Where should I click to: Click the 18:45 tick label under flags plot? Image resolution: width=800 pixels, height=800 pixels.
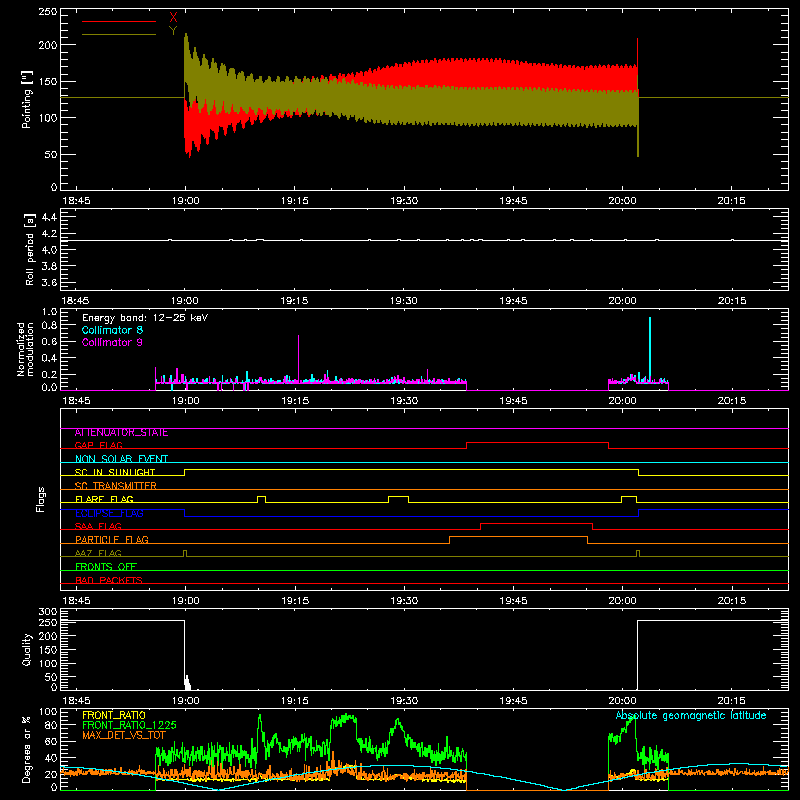pyautogui.click(x=76, y=601)
